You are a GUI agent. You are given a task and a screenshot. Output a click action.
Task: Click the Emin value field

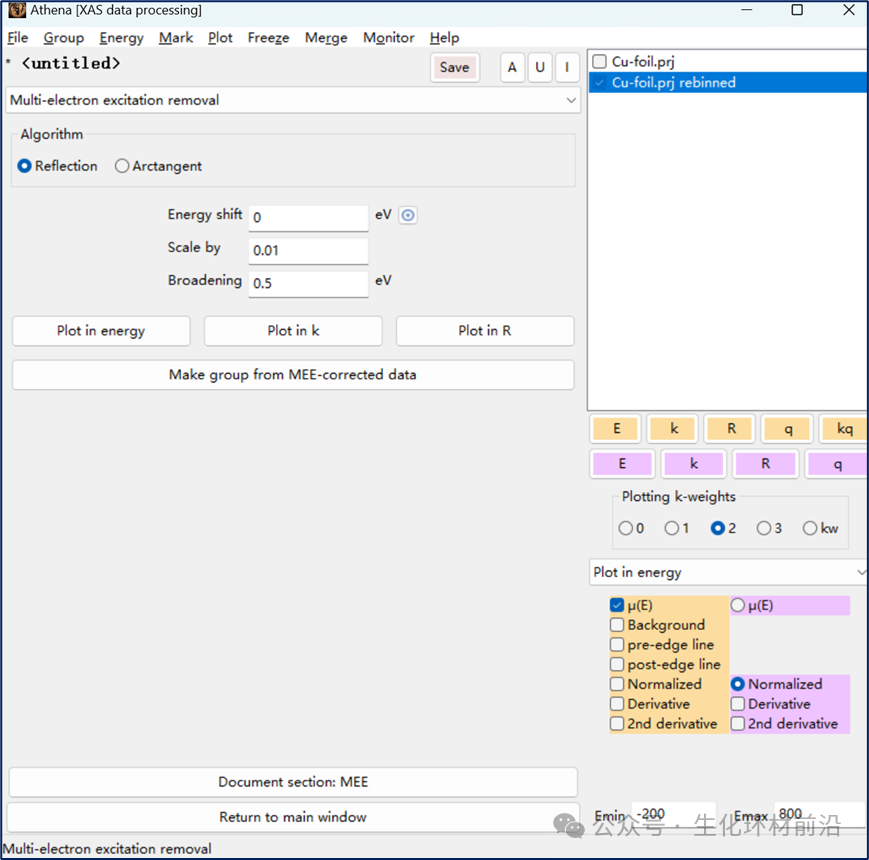(674, 815)
